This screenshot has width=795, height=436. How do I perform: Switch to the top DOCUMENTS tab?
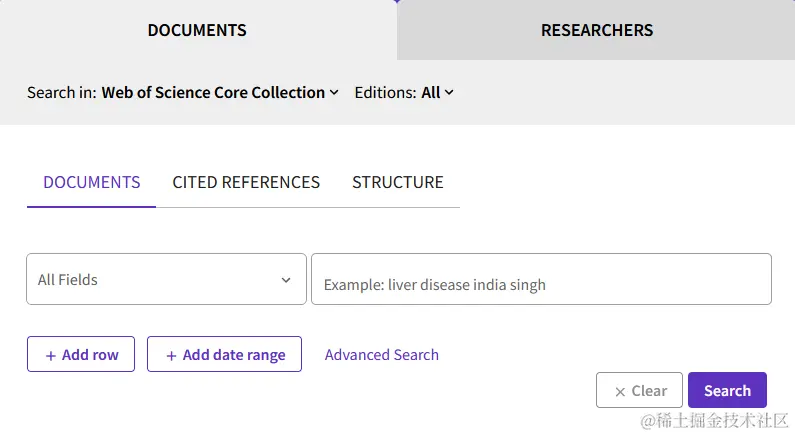[197, 30]
